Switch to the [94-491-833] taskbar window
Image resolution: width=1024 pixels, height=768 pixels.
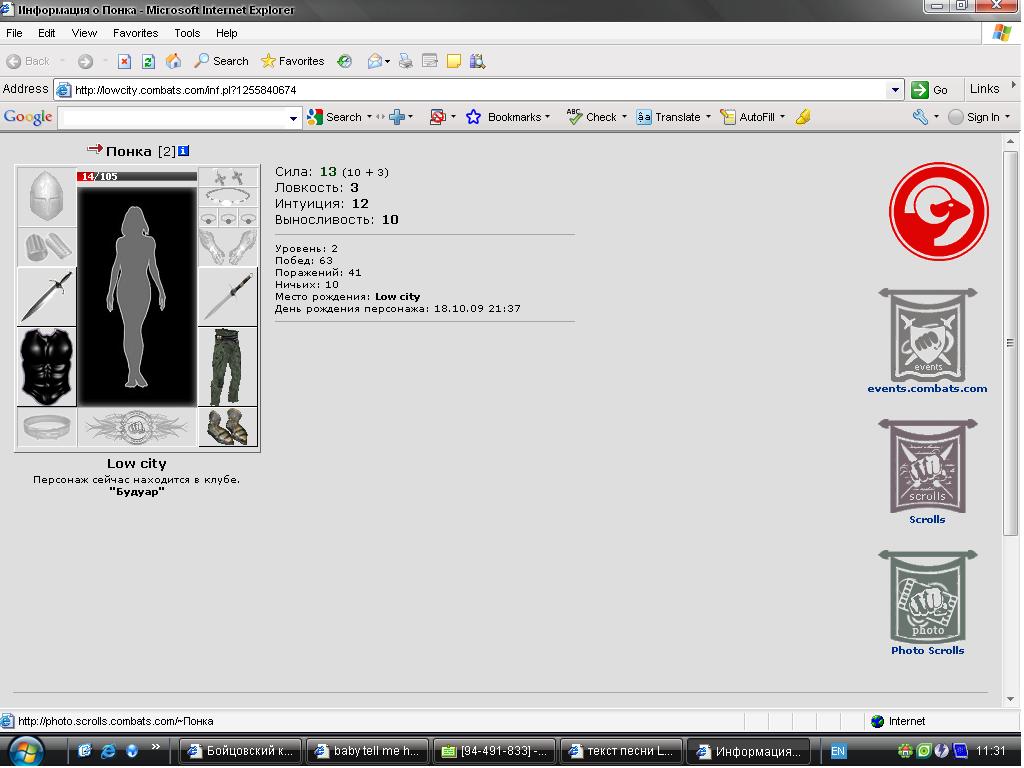coord(494,751)
